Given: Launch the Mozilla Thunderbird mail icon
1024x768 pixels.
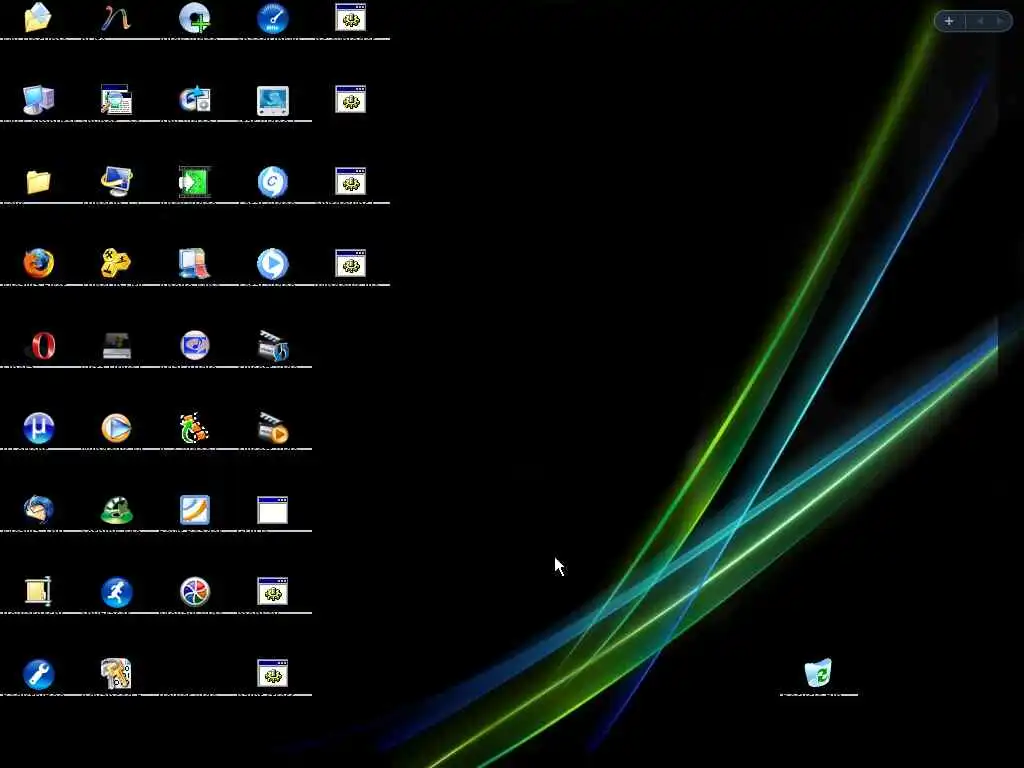Looking at the screenshot, I should click(x=39, y=509).
